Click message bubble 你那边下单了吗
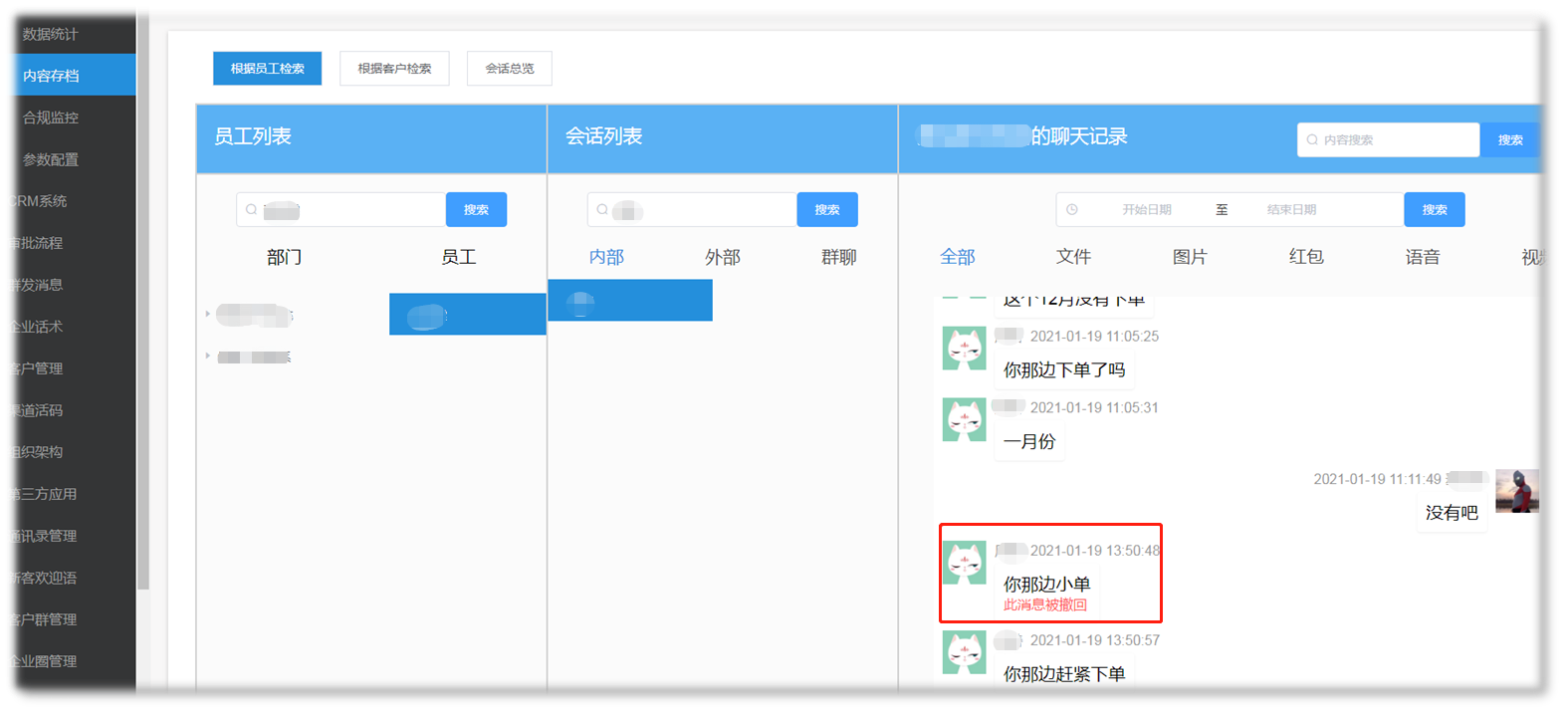 point(1064,370)
